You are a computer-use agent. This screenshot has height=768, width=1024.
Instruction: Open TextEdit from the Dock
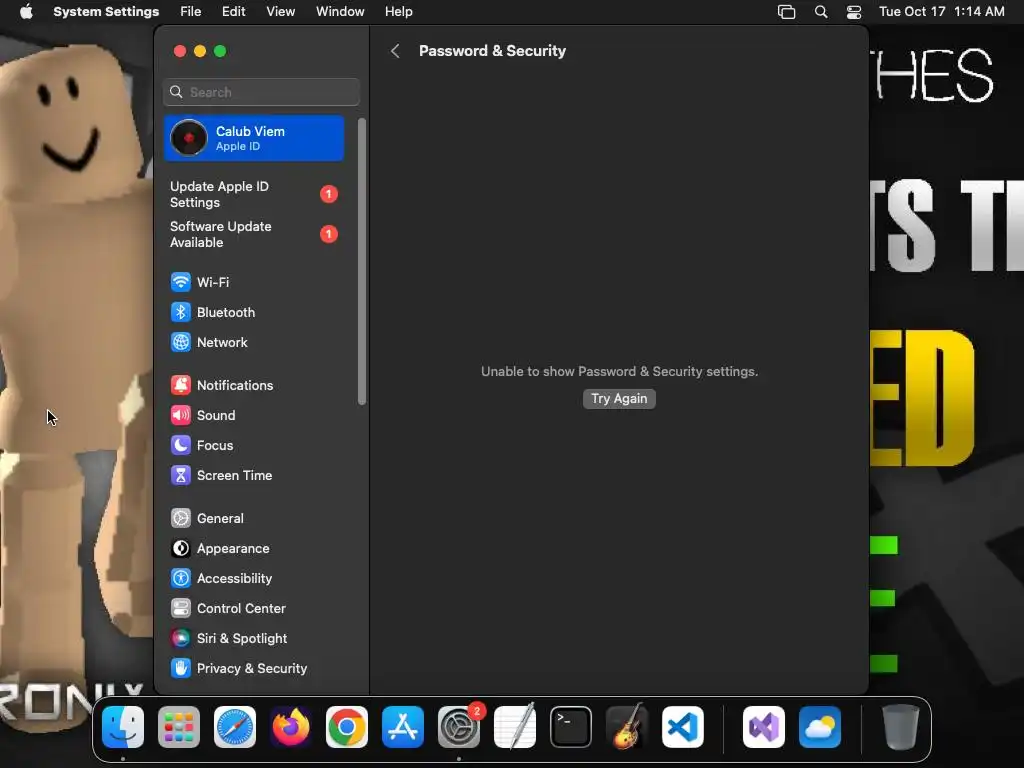pyautogui.click(x=515, y=727)
